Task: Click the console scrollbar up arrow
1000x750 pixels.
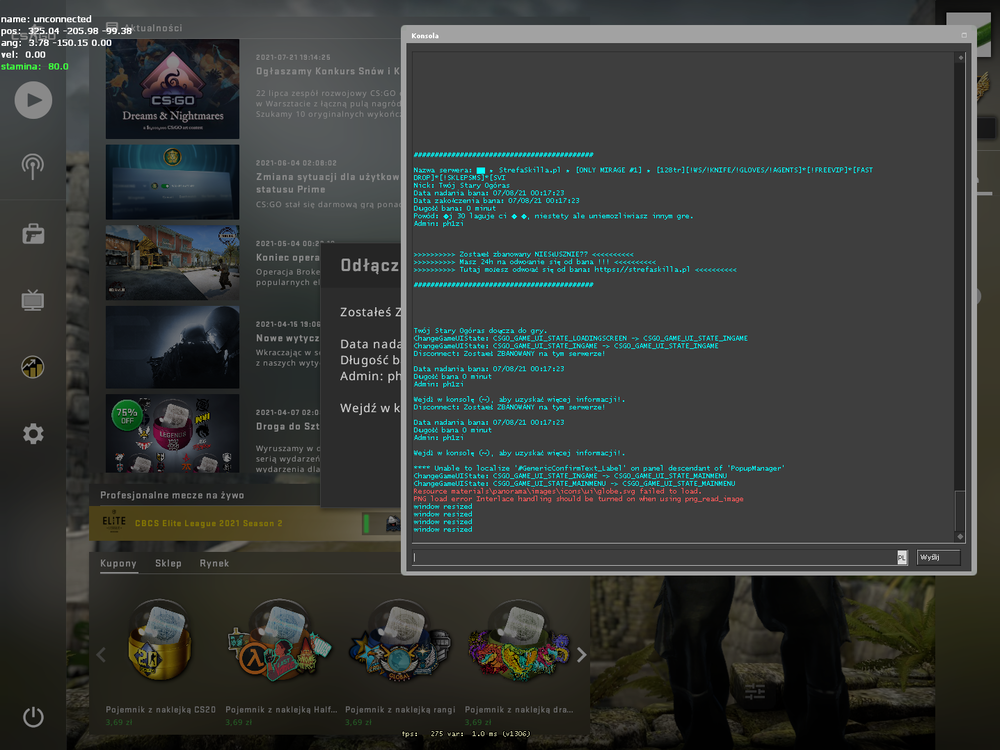Action: 960,58
